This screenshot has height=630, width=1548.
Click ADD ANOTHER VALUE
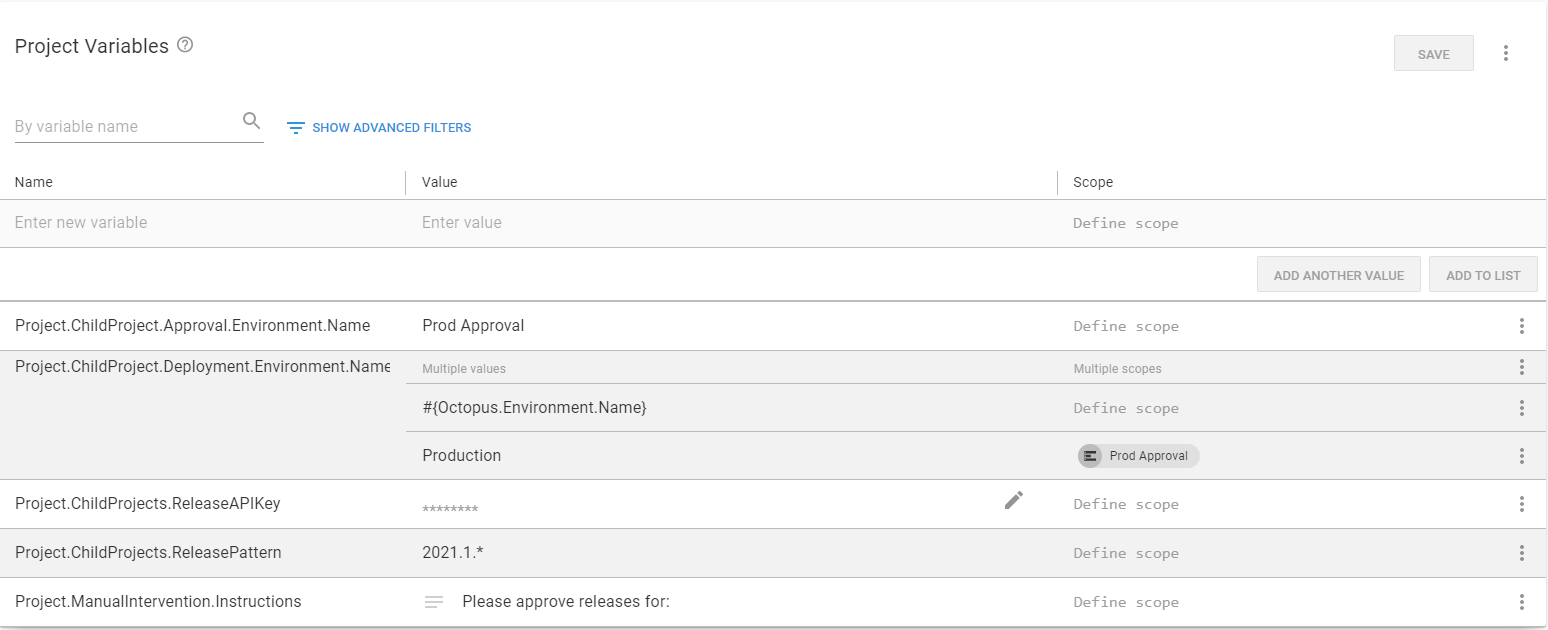[x=1338, y=273]
